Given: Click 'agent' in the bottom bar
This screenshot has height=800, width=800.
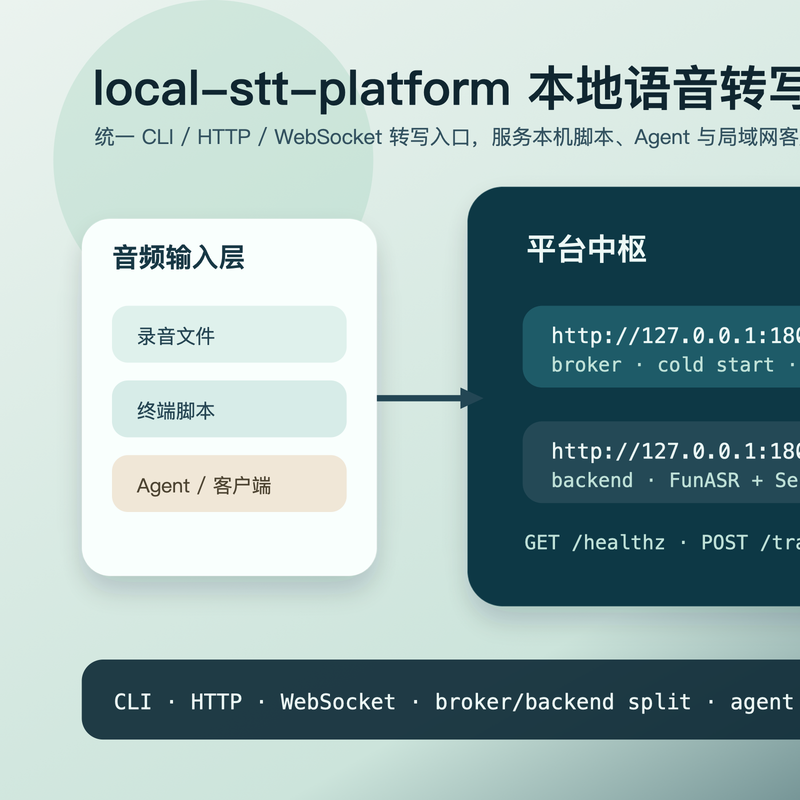Looking at the screenshot, I should point(762,702).
